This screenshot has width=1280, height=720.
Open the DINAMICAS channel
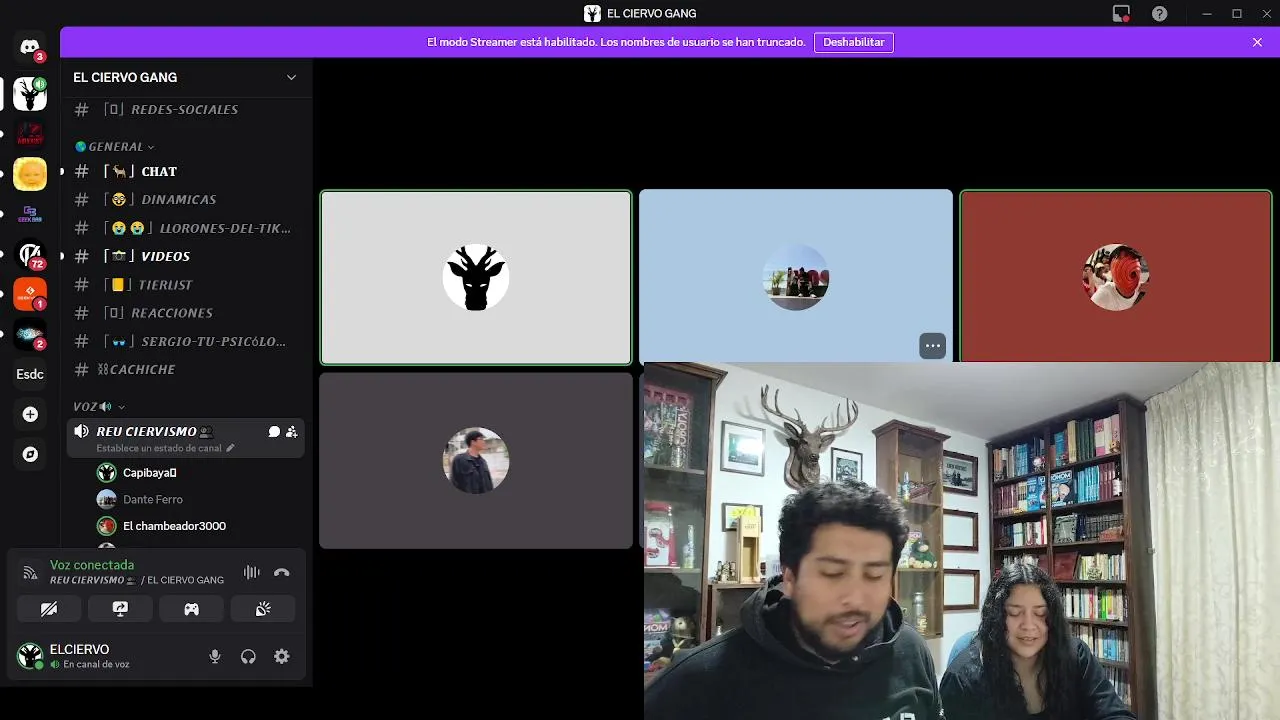click(x=186, y=199)
